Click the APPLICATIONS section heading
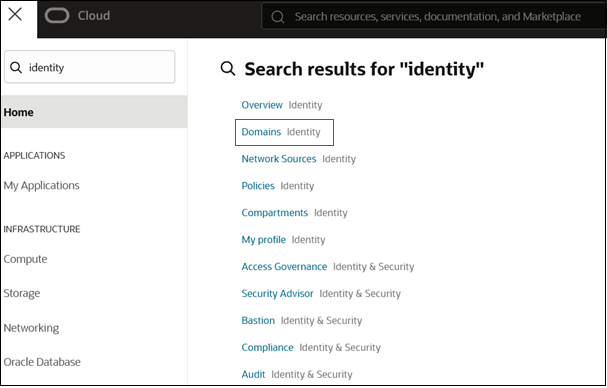The image size is (607, 388). [x=34, y=155]
